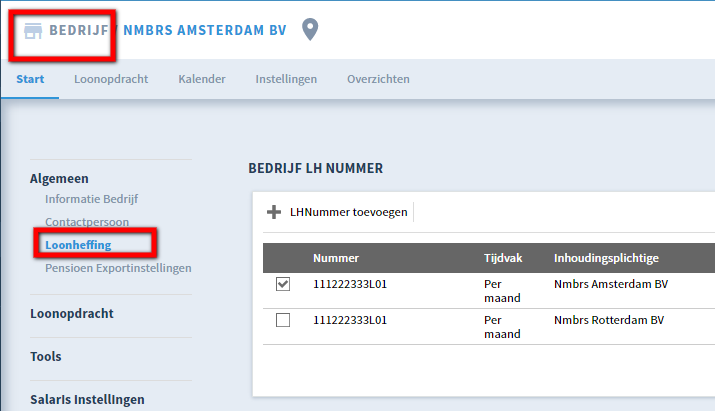Open Pensioen Exportinstellingen link
Screen dimensions: 715x411
click(118, 268)
